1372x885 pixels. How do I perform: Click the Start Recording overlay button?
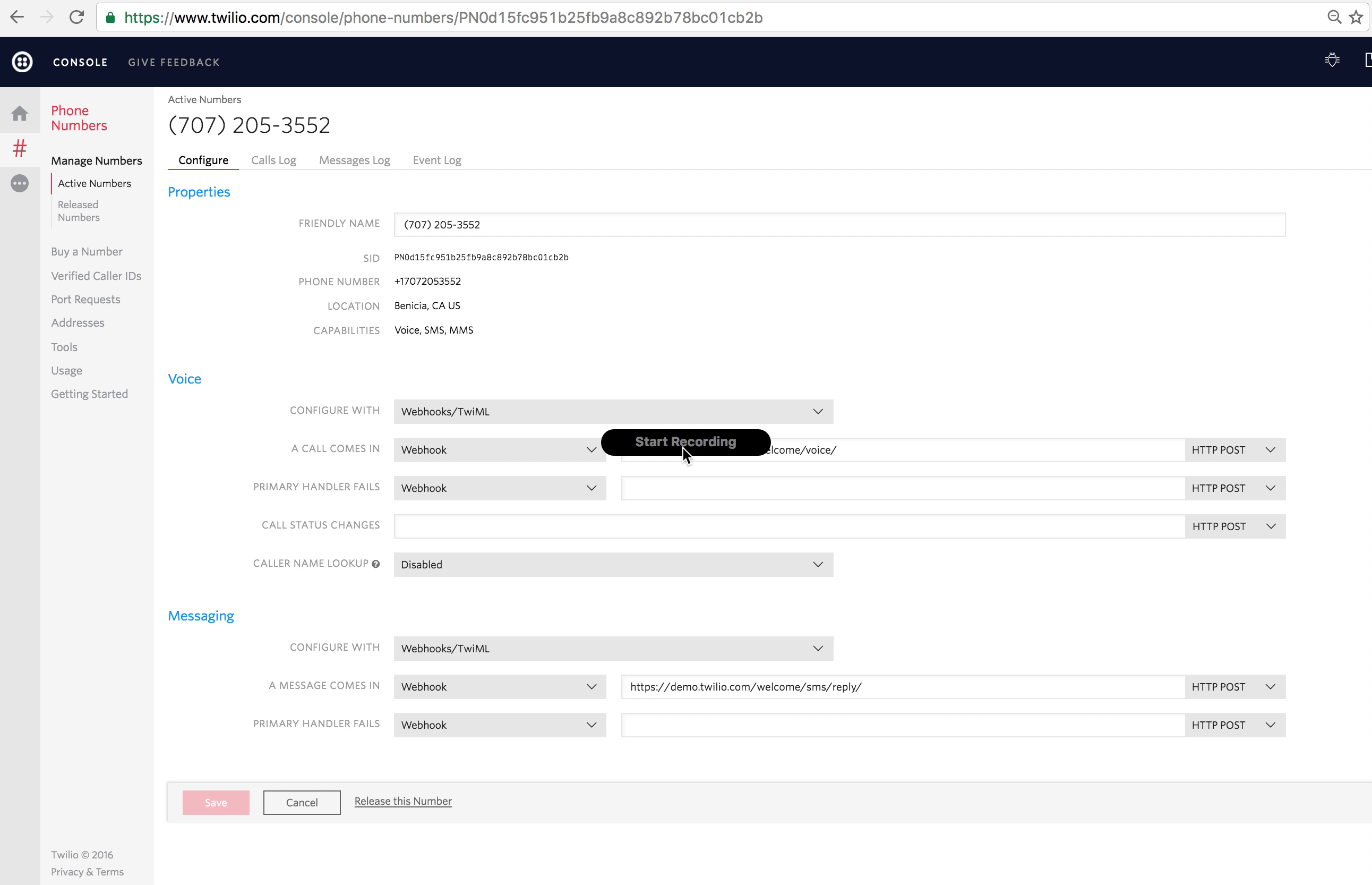pyautogui.click(x=685, y=442)
